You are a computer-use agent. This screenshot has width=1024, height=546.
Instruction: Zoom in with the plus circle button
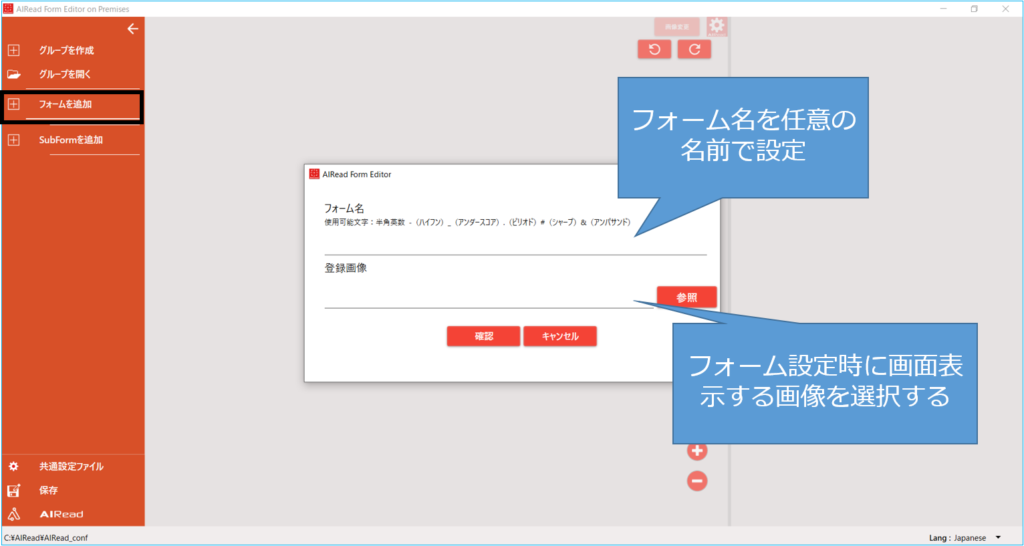697,450
